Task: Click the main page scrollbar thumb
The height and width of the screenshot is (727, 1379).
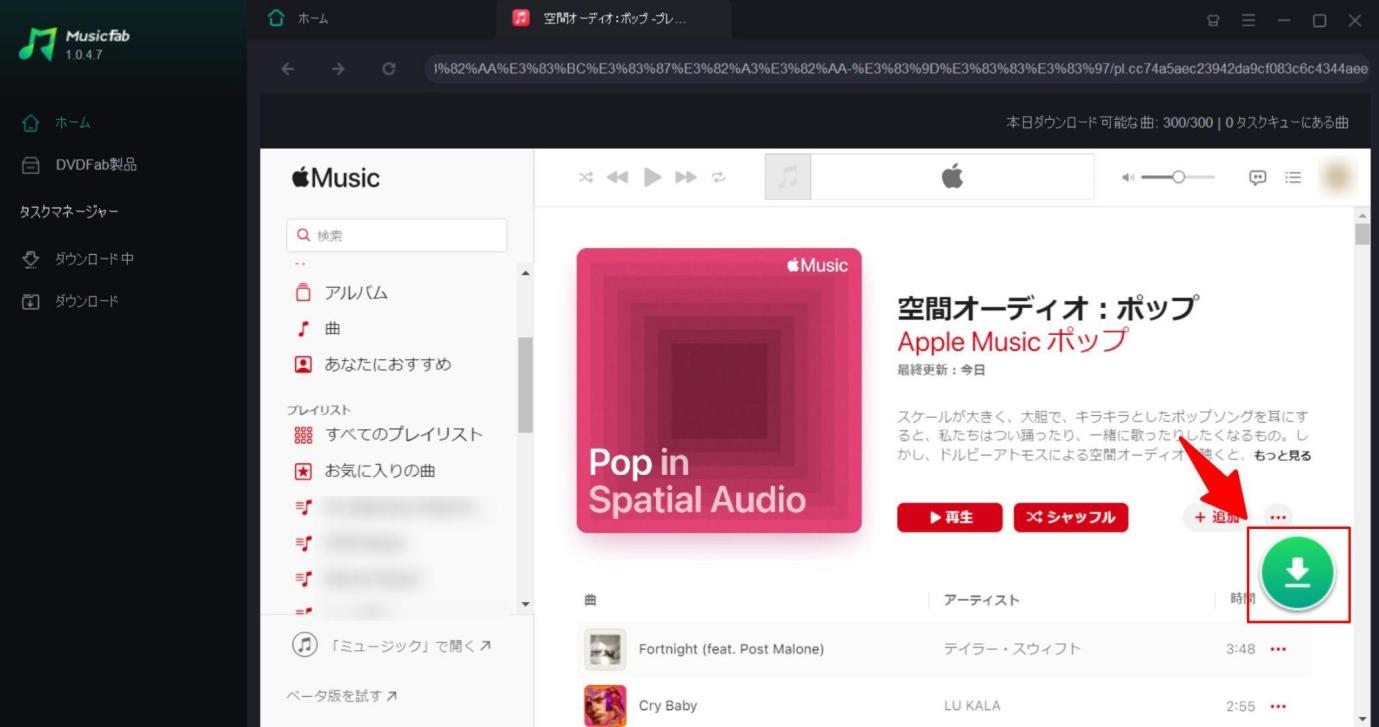Action: point(1362,234)
